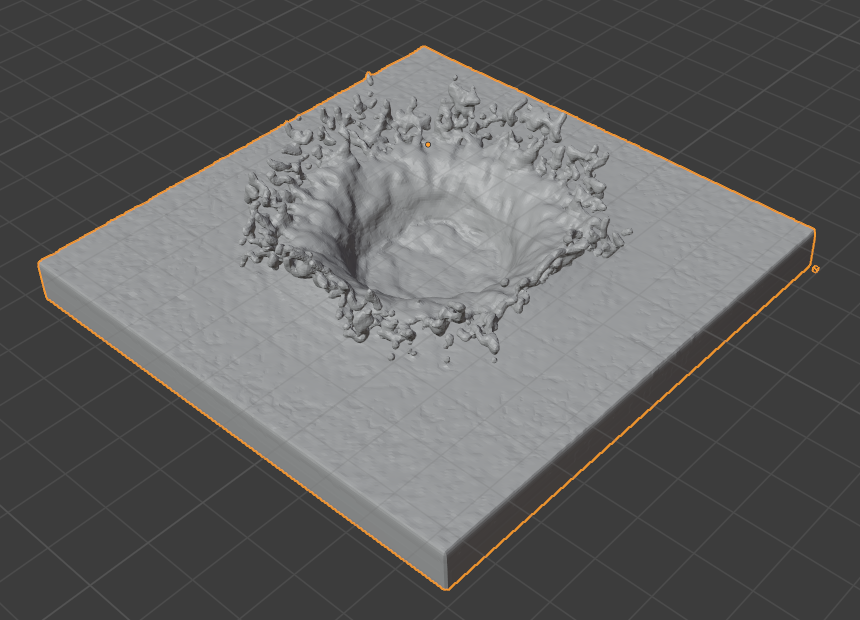Click the orange origin point marker

(427, 145)
